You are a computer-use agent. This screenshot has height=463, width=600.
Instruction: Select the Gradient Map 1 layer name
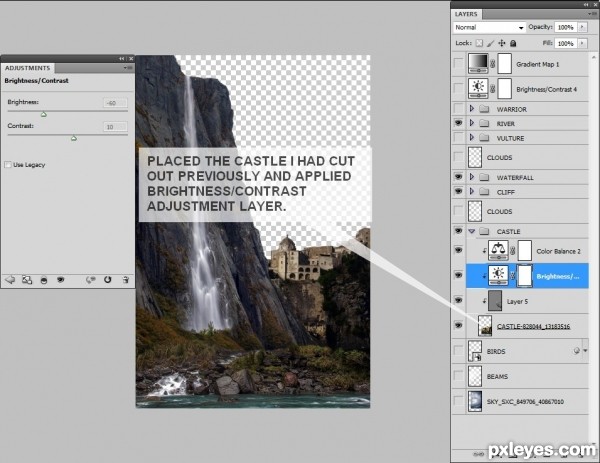pos(538,64)
